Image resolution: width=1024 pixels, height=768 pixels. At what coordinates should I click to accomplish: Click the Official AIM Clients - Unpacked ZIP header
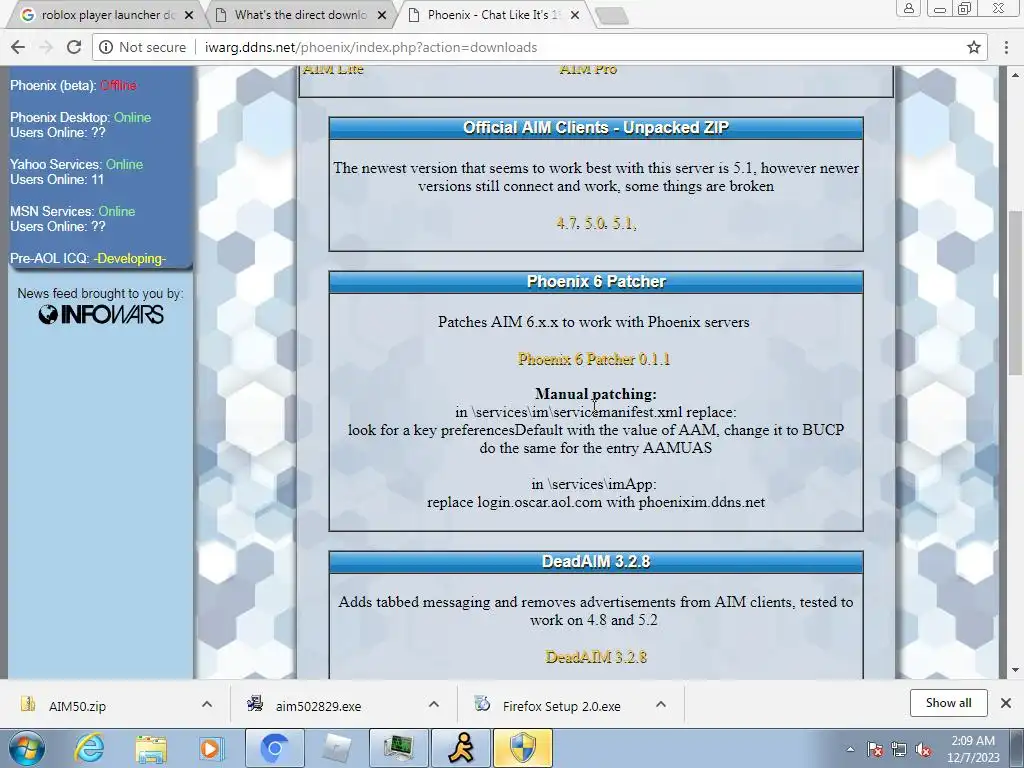[x=596, y=128]
